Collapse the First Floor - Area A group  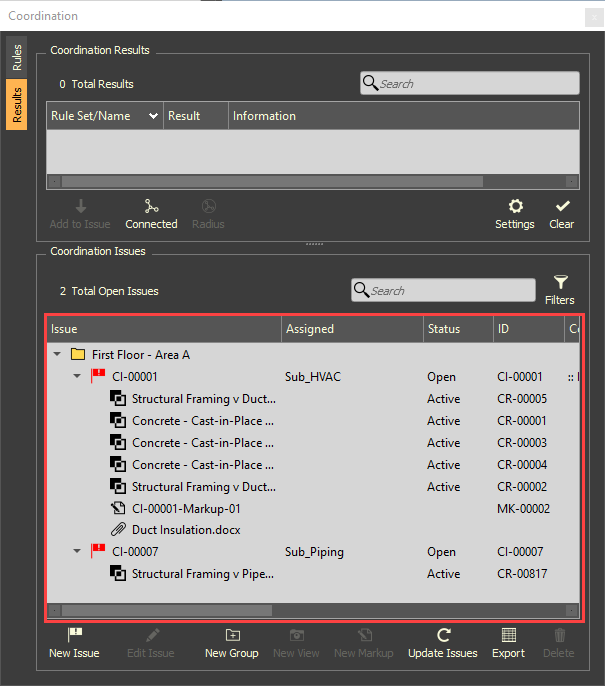57,355
